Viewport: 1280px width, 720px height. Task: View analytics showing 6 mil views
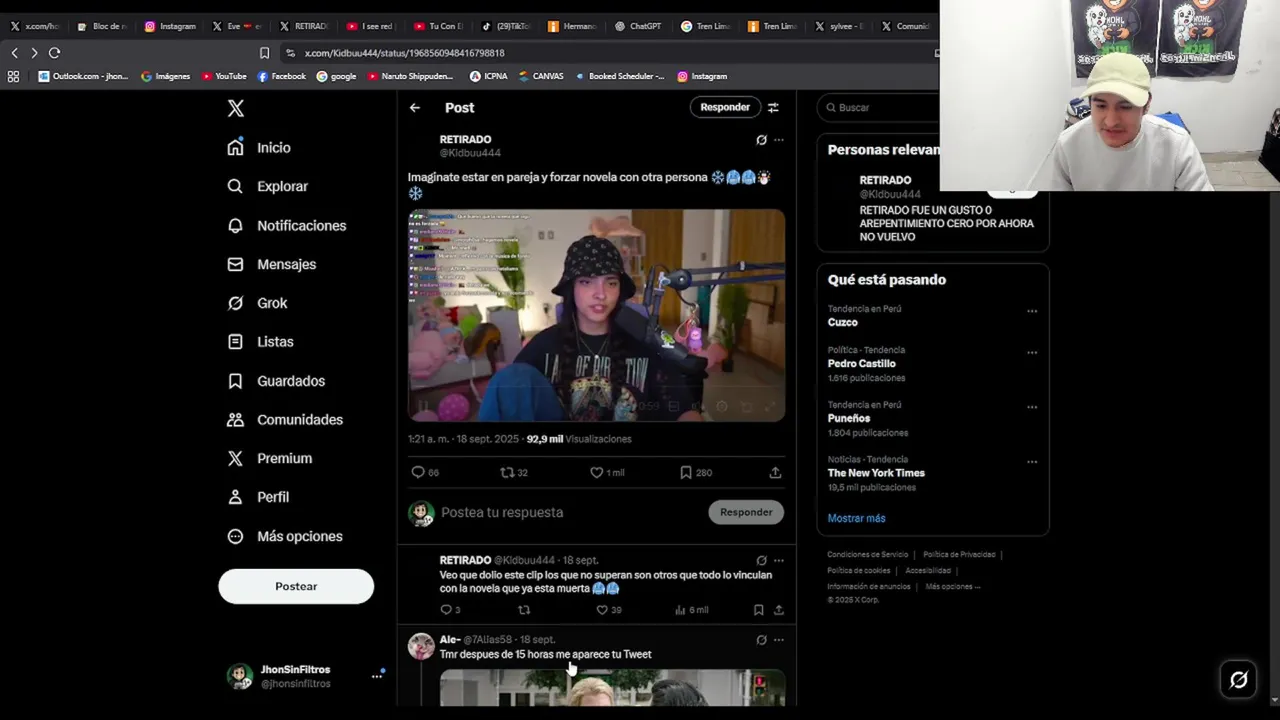[691, 610]
